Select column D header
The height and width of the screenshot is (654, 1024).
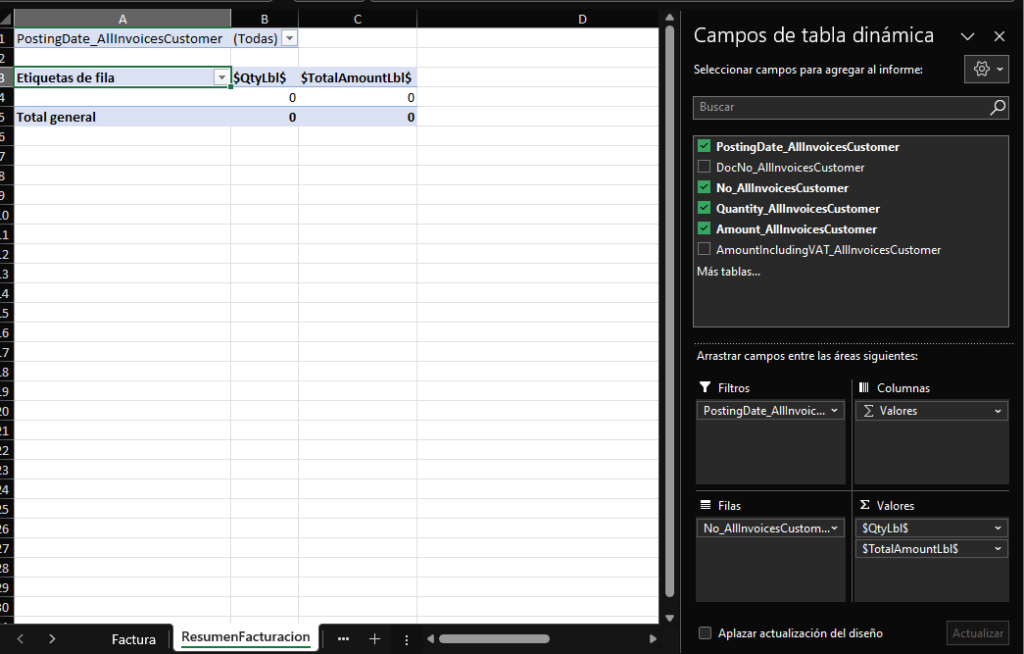(582, 19)
